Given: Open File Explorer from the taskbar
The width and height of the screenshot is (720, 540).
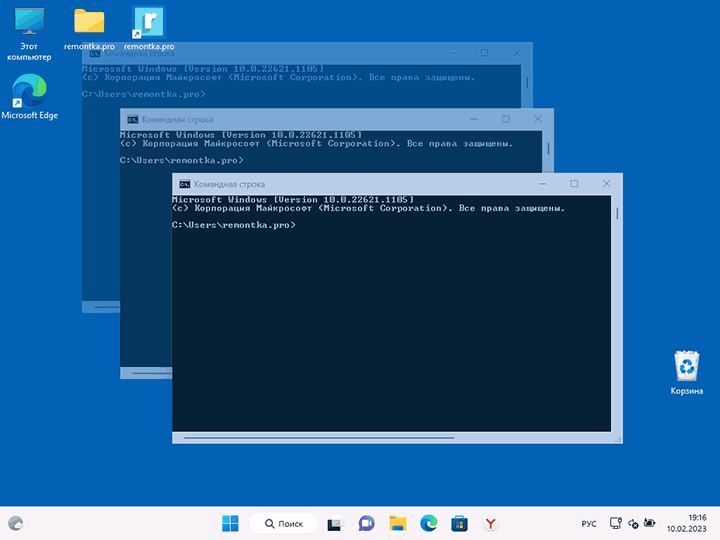Looking at the screenshot, I should click(398, 523).
